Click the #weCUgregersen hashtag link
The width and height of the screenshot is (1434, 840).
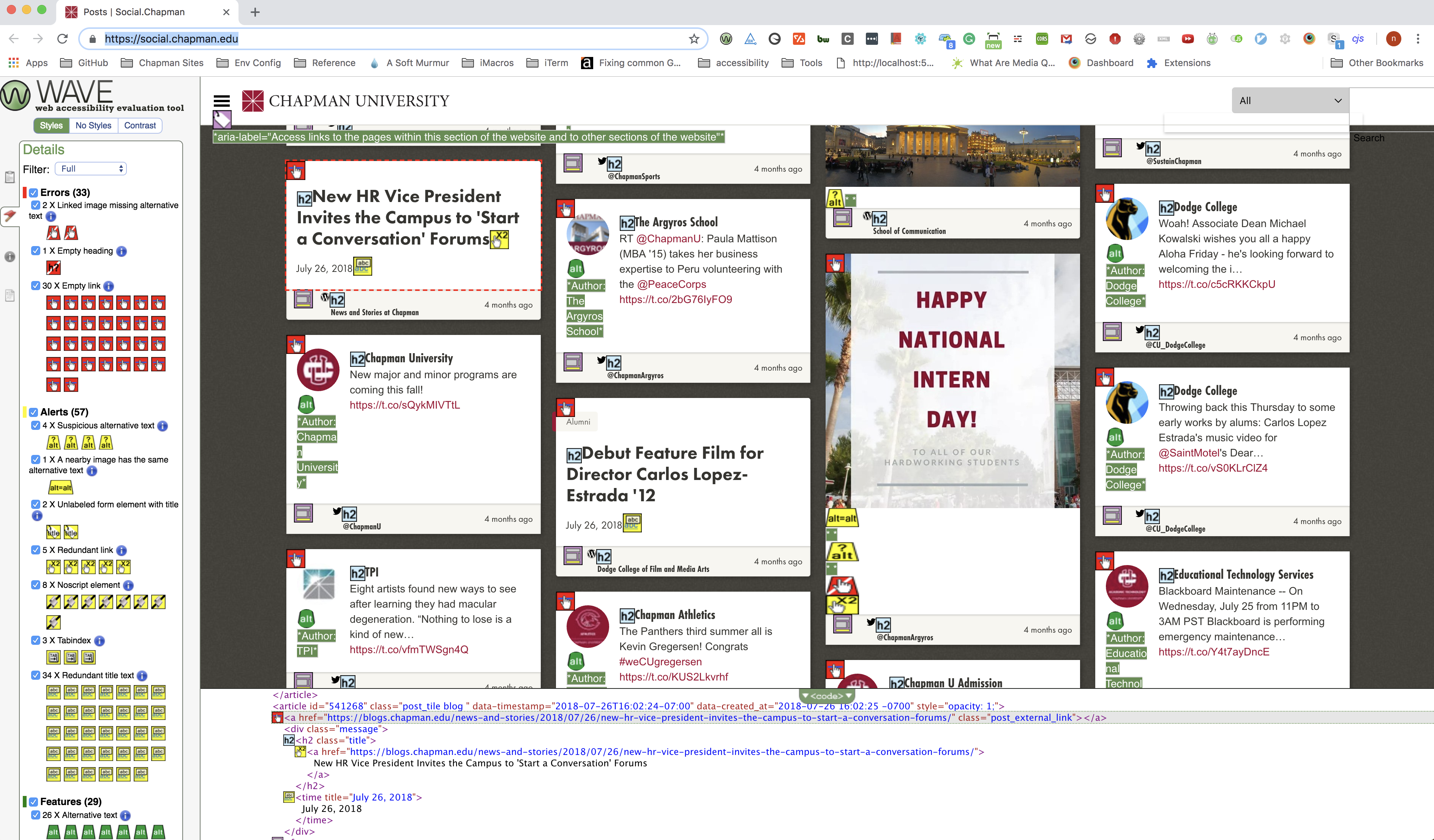[660, 662]
